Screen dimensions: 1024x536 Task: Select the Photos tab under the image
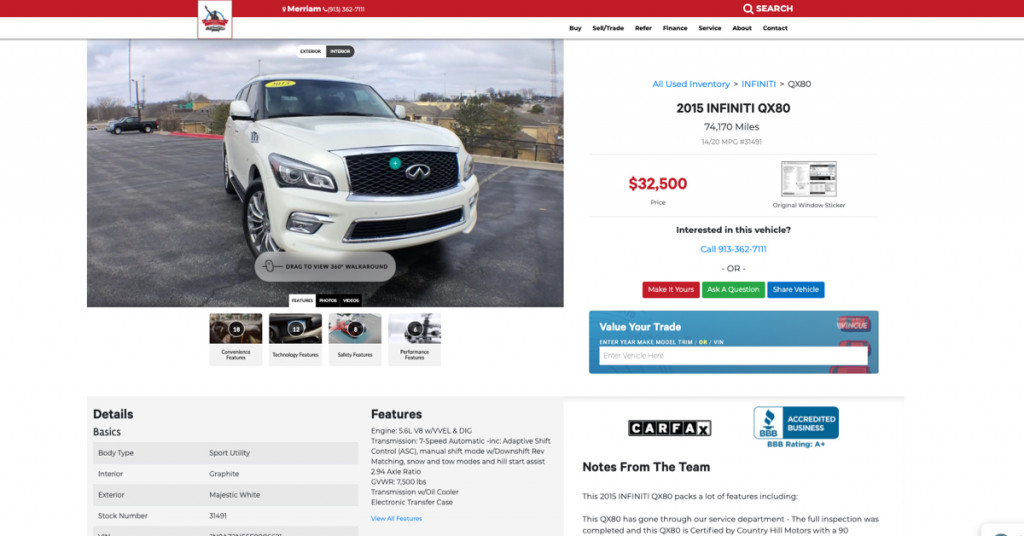(x=328, y=300)
